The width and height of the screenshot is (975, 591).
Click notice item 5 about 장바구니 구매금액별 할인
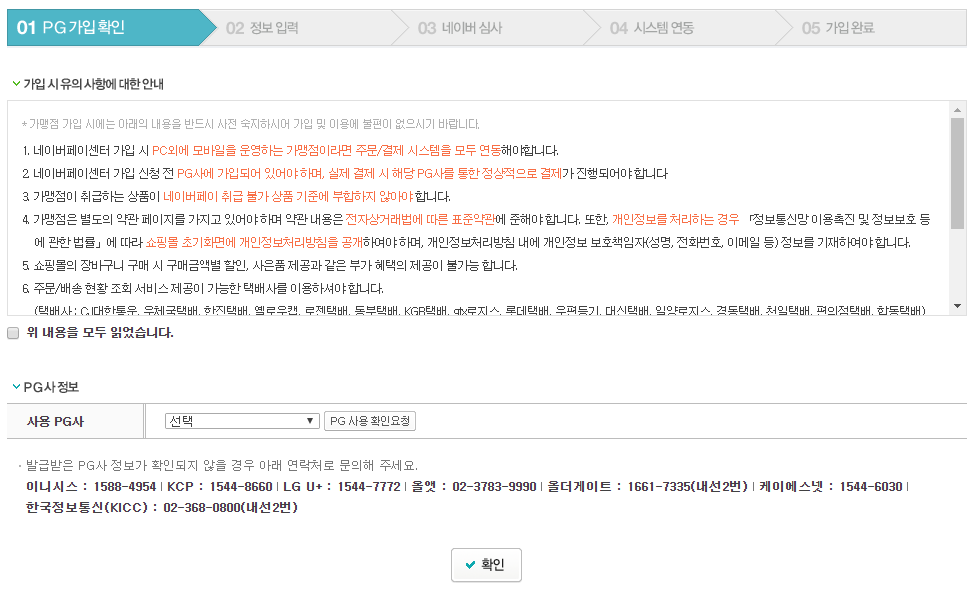click(270, 265)
